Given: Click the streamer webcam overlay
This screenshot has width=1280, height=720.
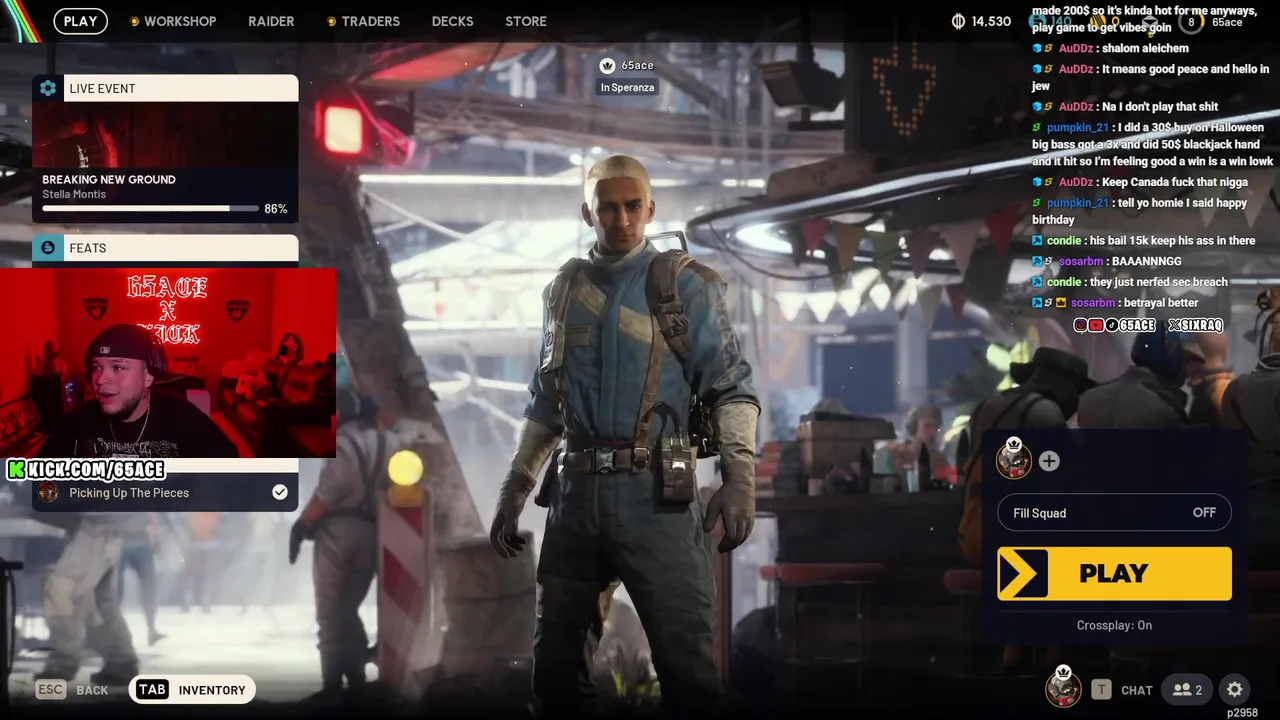Looking at the screenshot, I should click(168, 362).
